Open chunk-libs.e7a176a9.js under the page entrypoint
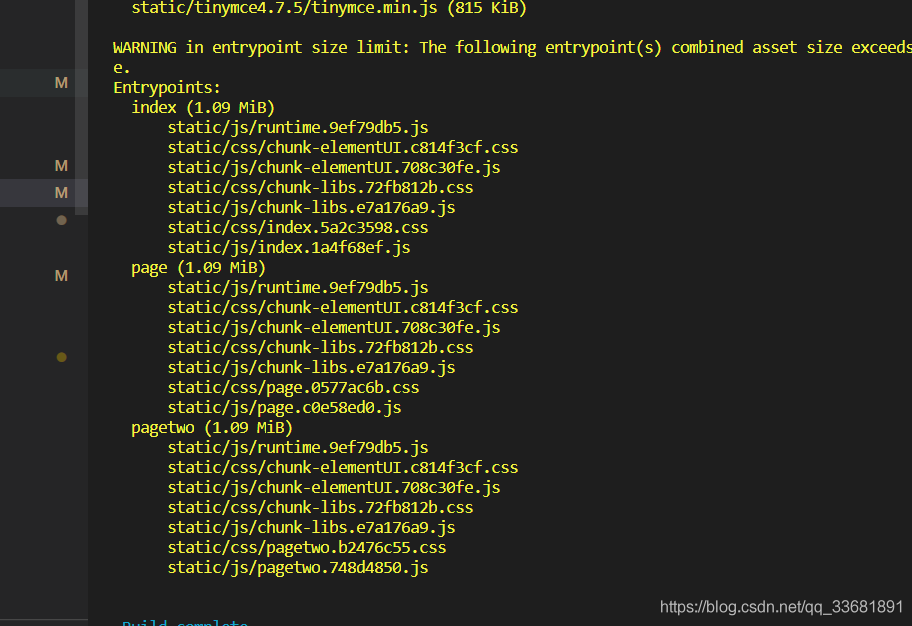The image size is (912, 626). click(312, 368)
